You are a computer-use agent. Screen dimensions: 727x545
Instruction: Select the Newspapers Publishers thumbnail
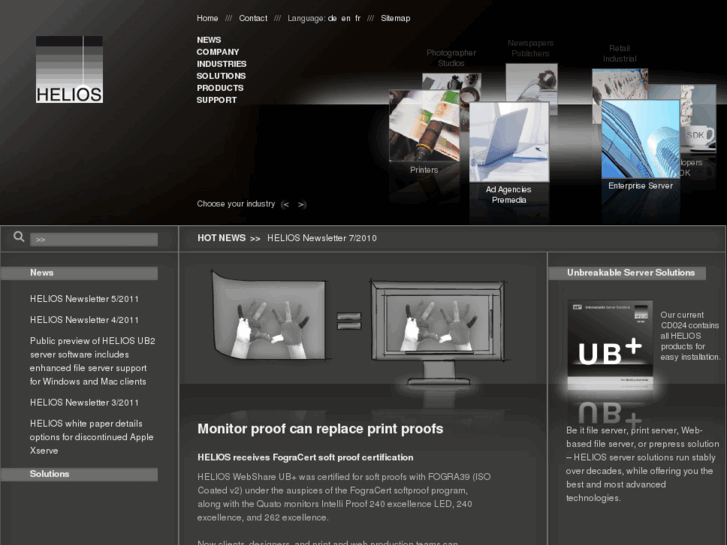click(x=531, y=82)
